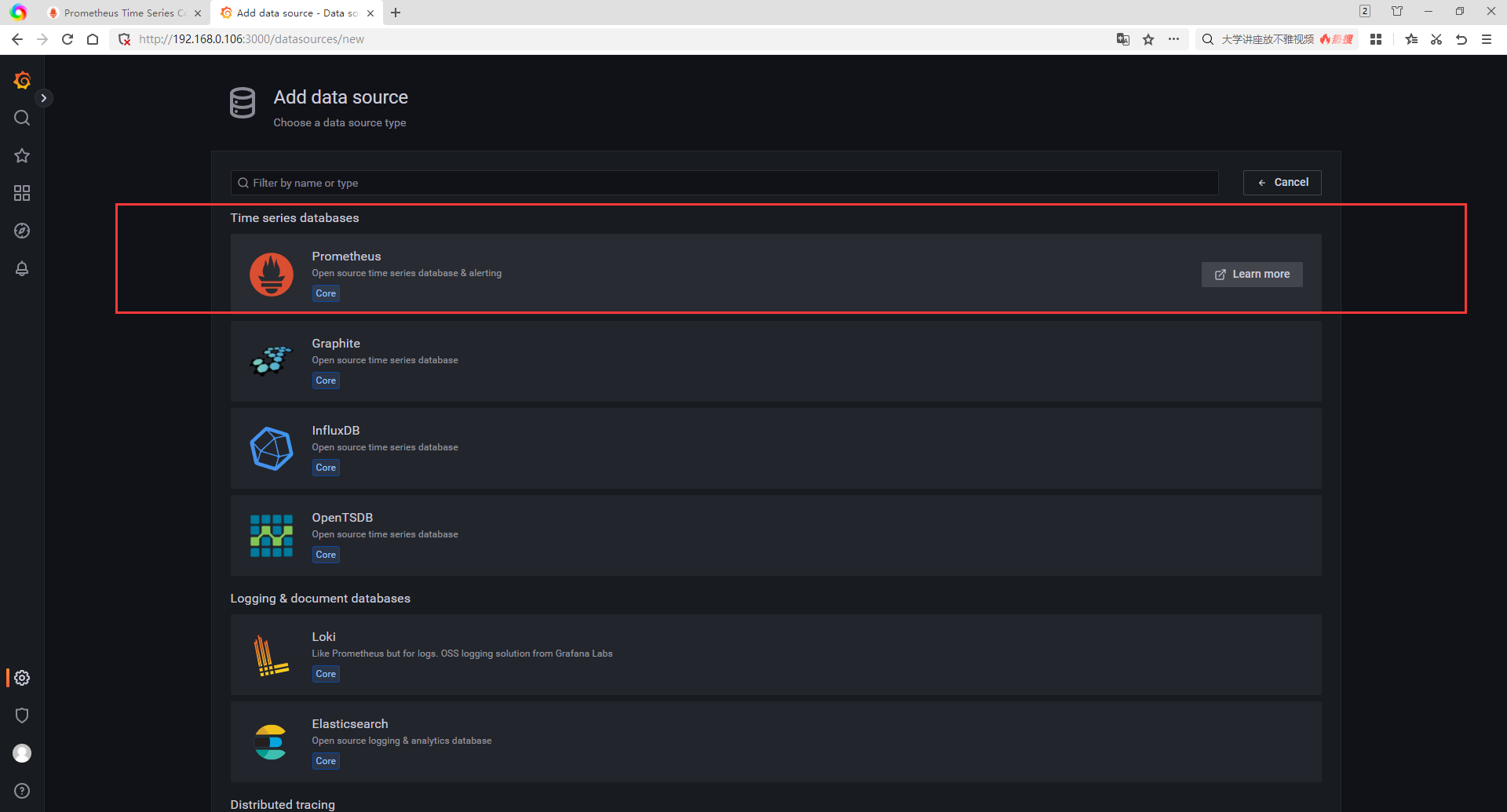The height and width of the screenshot is (812, 1507).
Task: Go back with the browser back arrow
Action: (17, 39)
